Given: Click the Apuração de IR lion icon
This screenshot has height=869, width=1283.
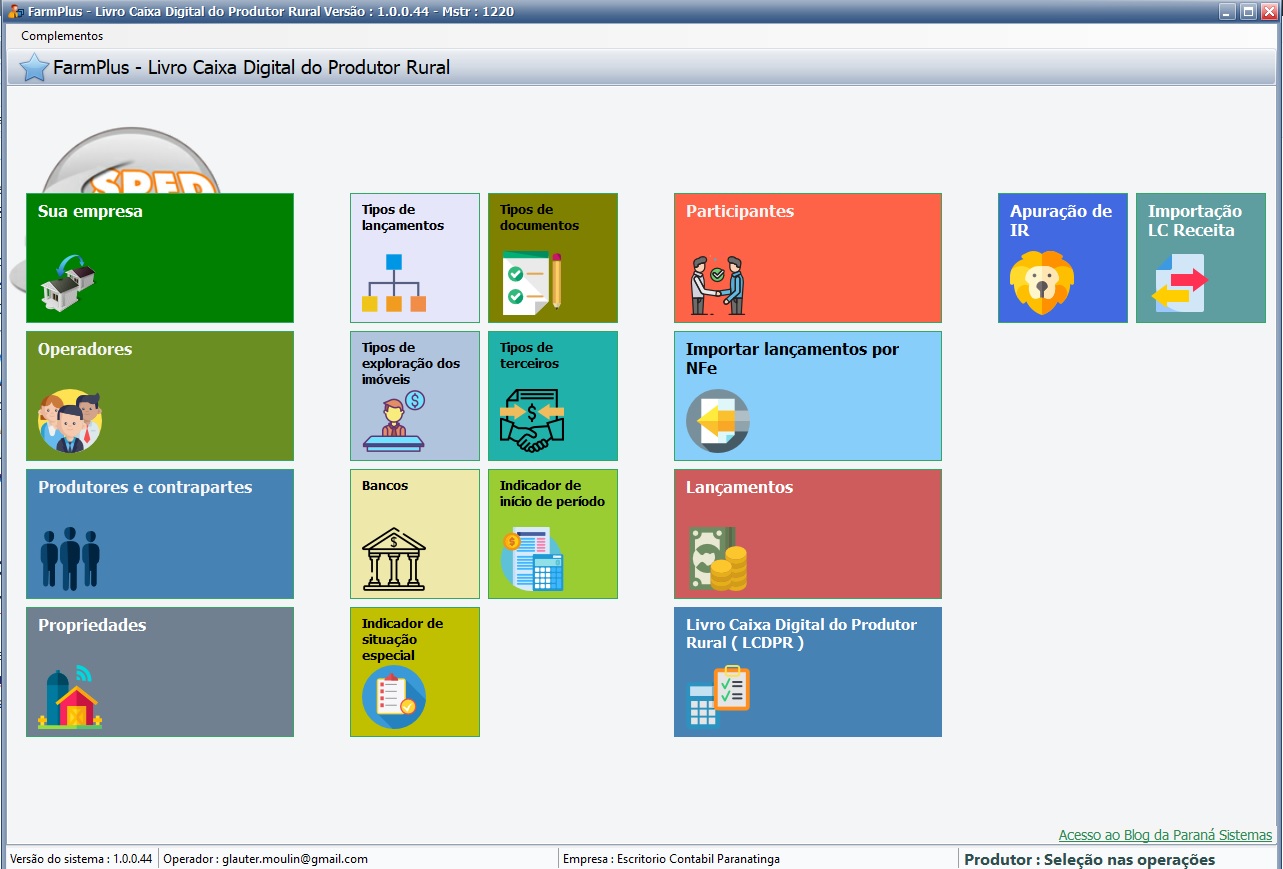Looking at the screenshot, I should (x=1042, y=283).
